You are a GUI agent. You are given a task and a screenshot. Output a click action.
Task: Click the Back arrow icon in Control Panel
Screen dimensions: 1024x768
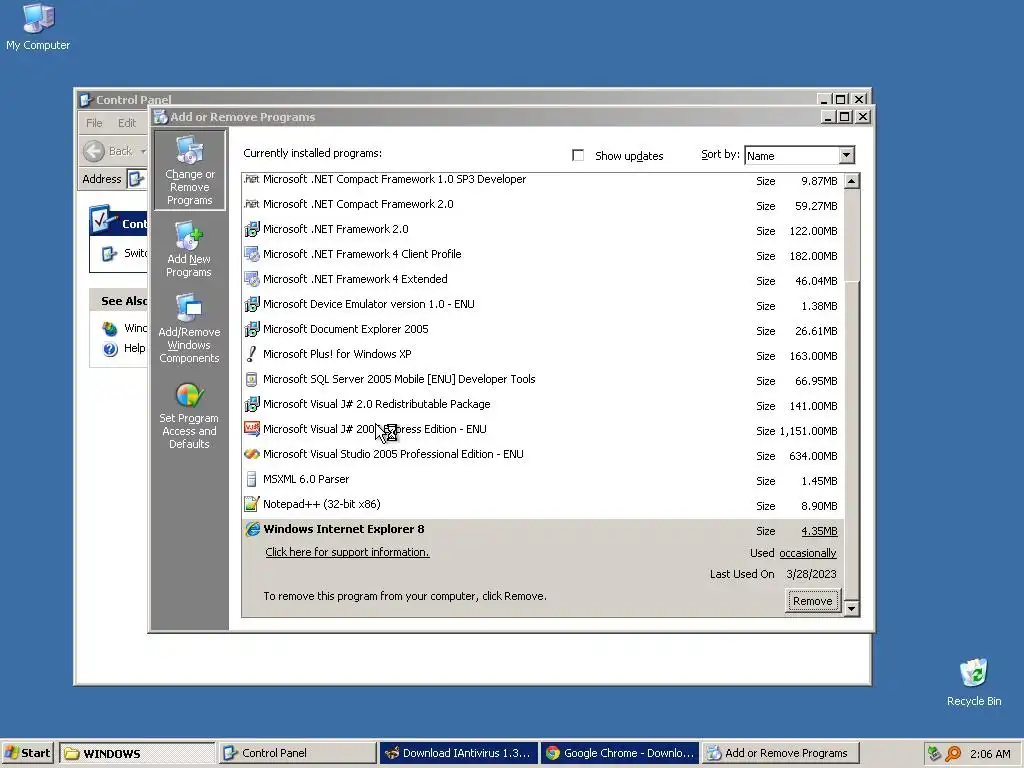click(94, 151)
